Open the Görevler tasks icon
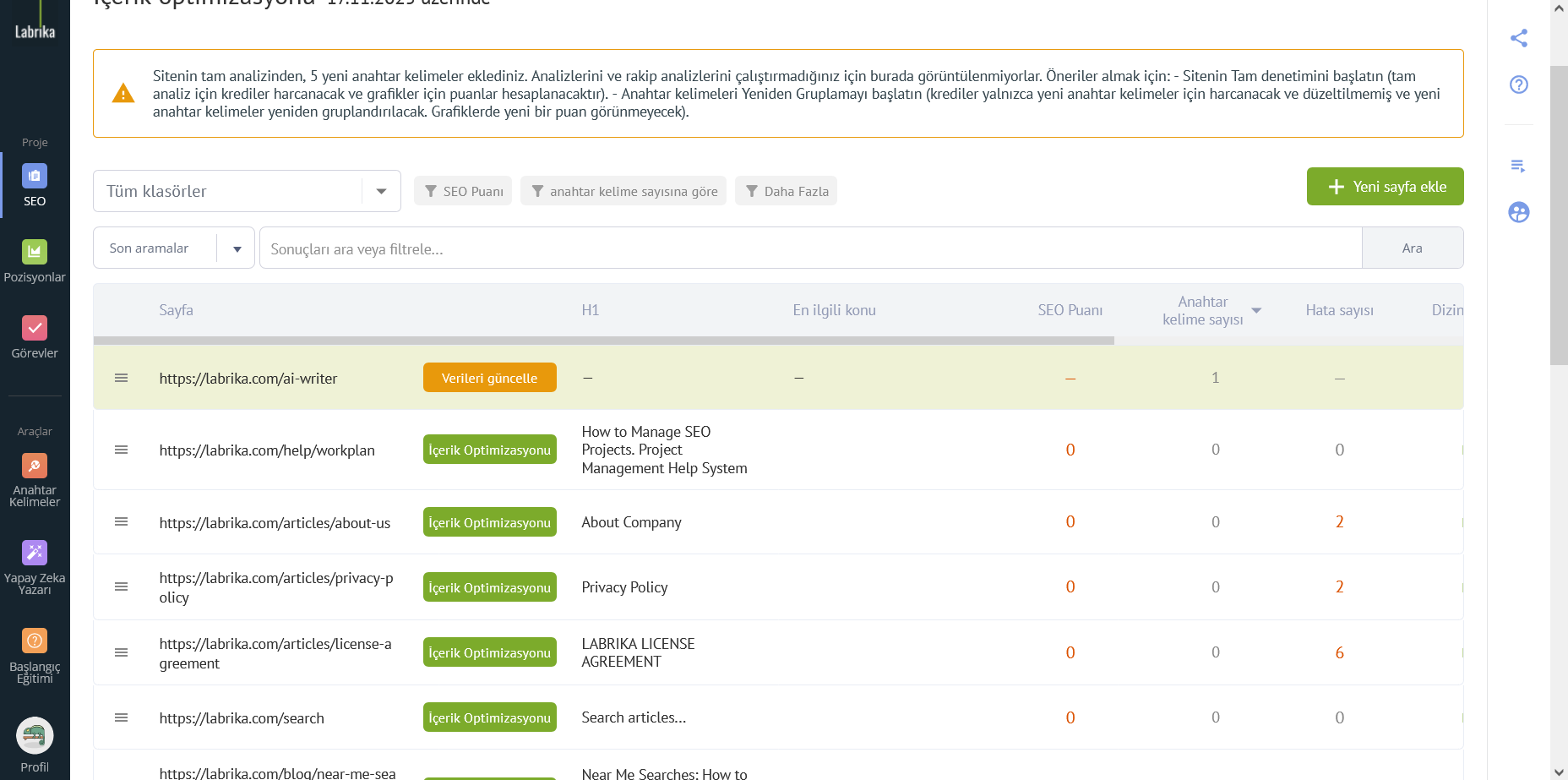 [x=35, y=329]
